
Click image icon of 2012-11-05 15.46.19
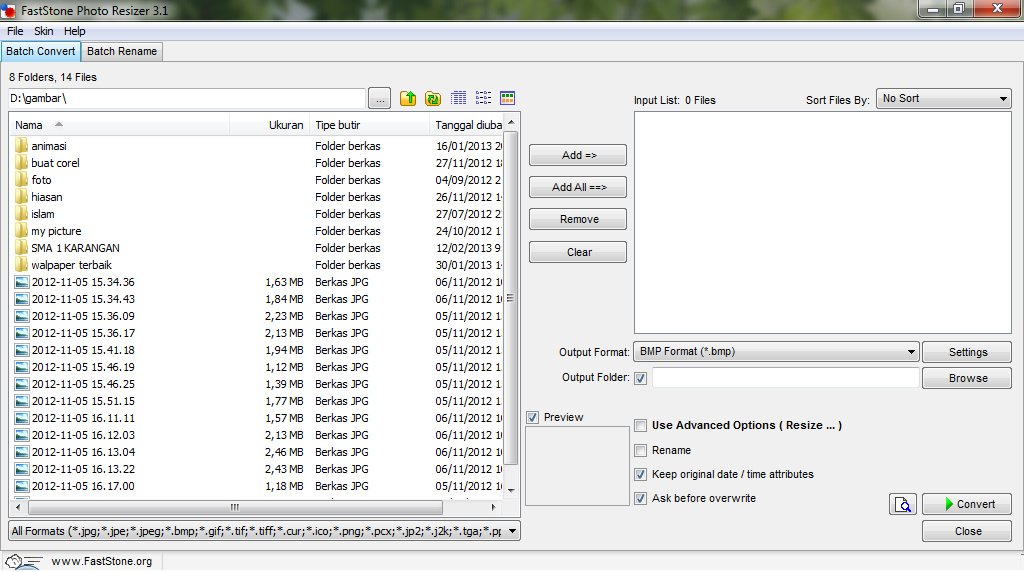click(x=22, y=367)
